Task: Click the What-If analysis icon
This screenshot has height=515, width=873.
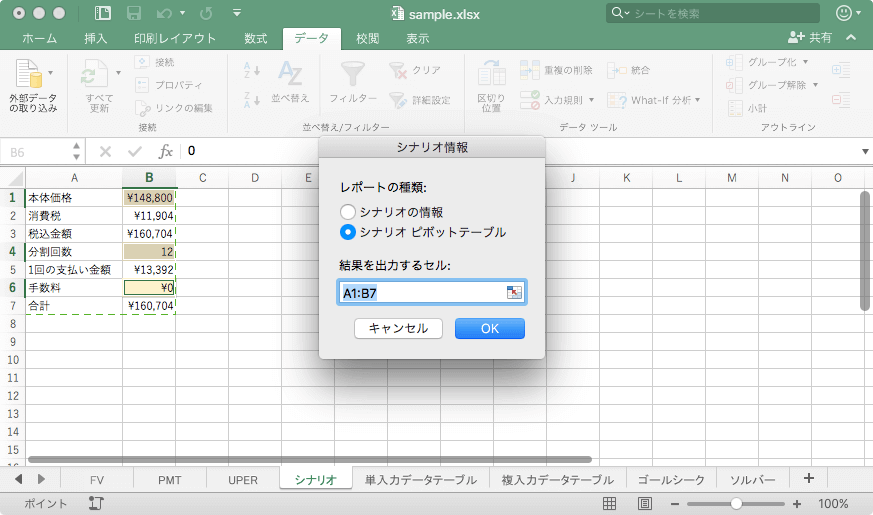Action: [x=617, y=100]
